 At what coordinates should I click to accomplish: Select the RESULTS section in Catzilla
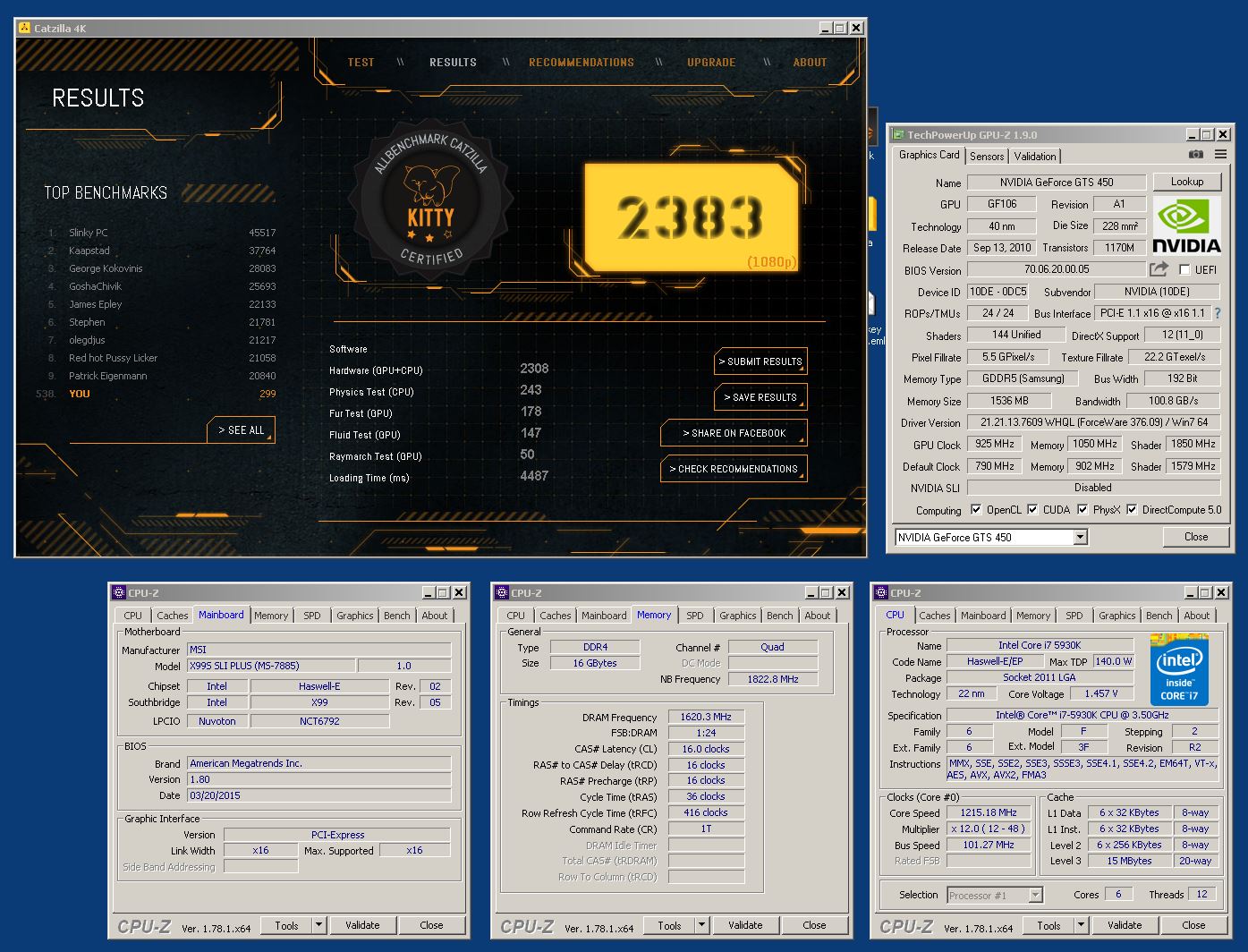pyautogui.click(x=453, y=63)
